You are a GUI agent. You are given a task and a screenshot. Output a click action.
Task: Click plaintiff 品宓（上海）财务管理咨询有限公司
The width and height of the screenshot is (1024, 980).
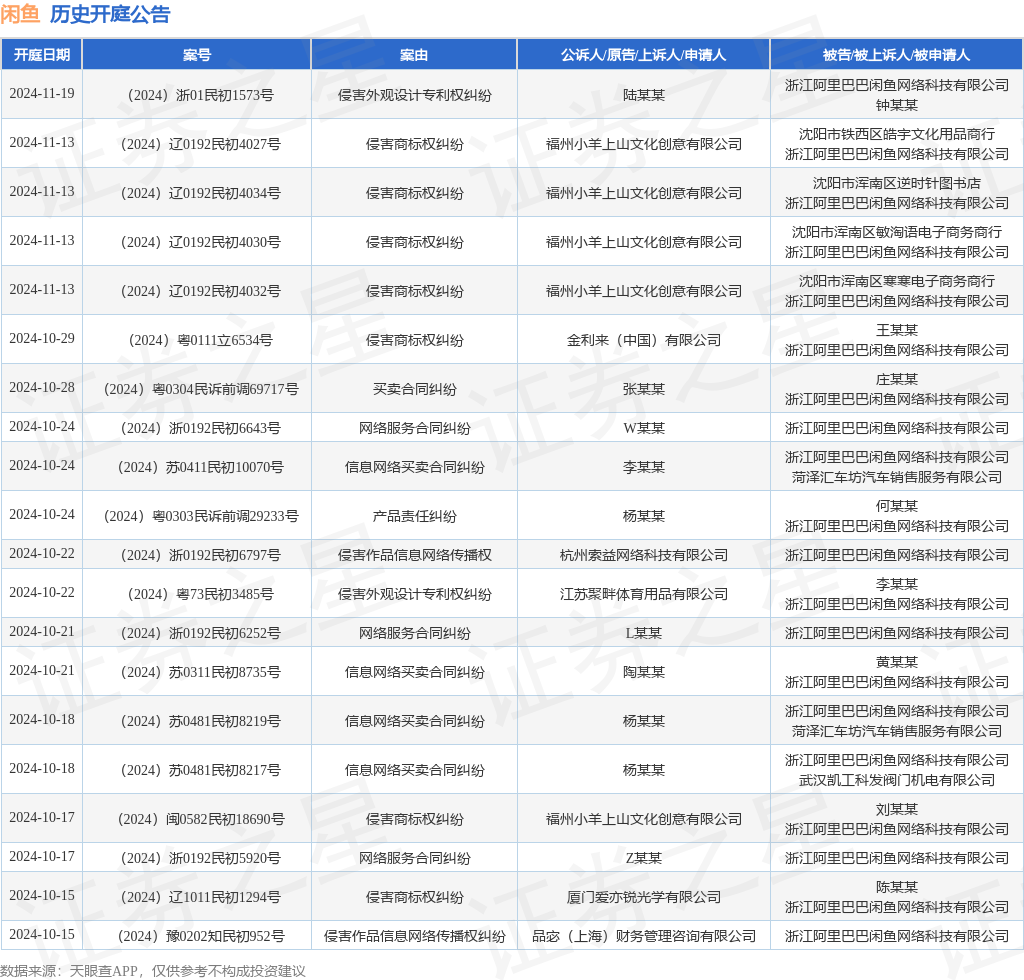(x=643, y=936)
